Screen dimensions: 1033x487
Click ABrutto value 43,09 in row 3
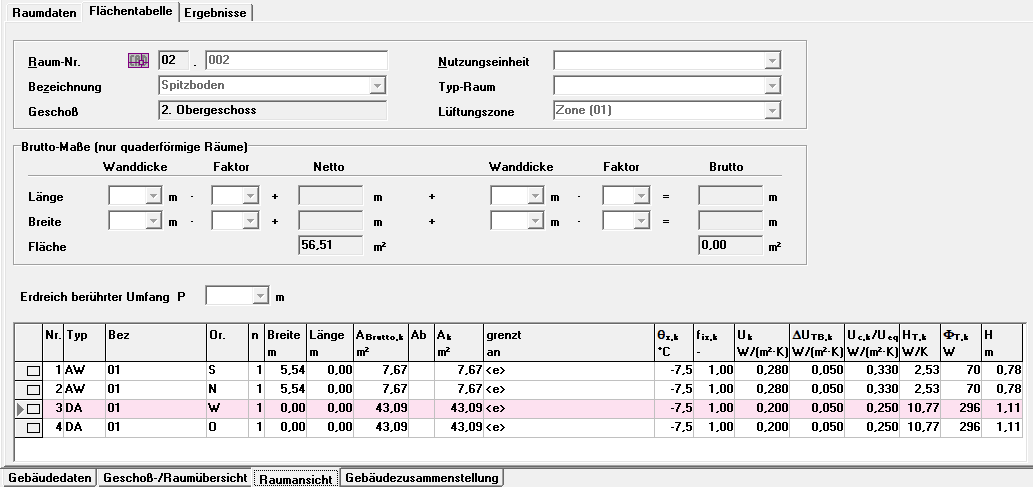point(381,409)
